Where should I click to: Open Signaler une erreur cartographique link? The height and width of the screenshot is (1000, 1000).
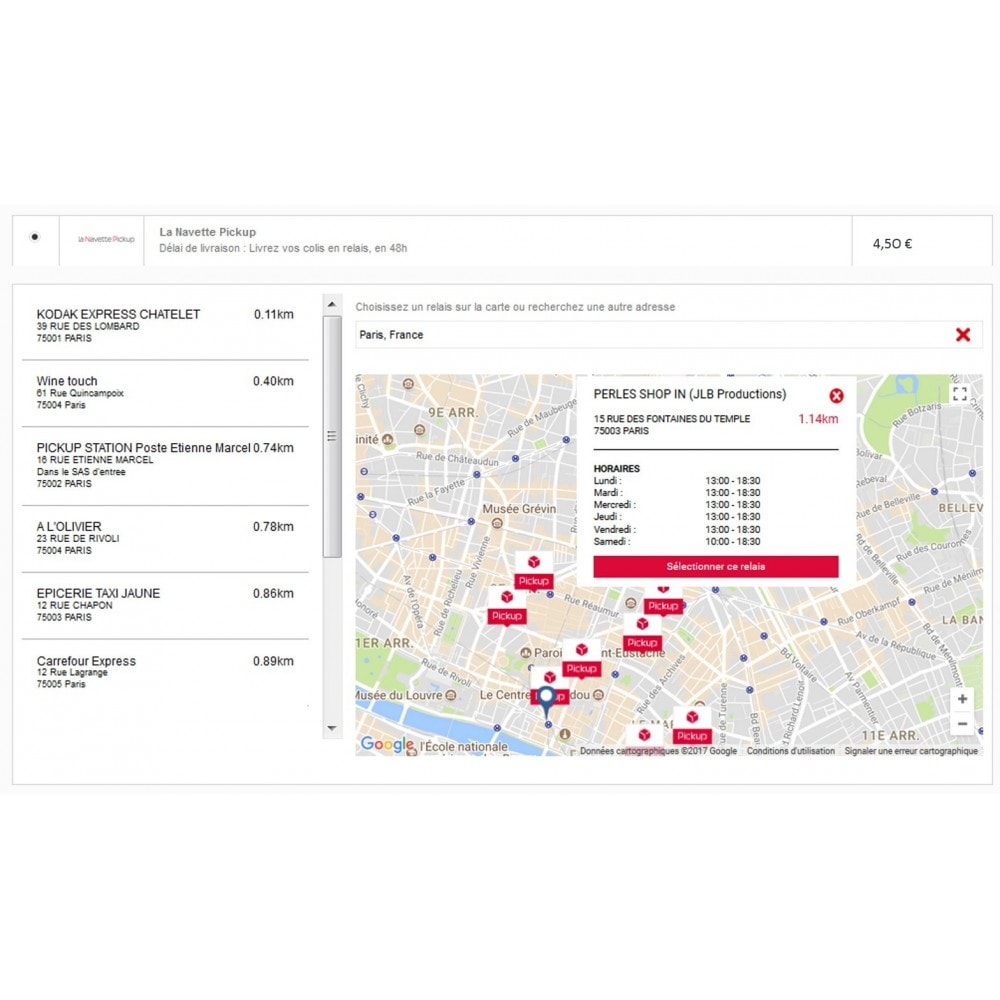click(x=911, y=751)
